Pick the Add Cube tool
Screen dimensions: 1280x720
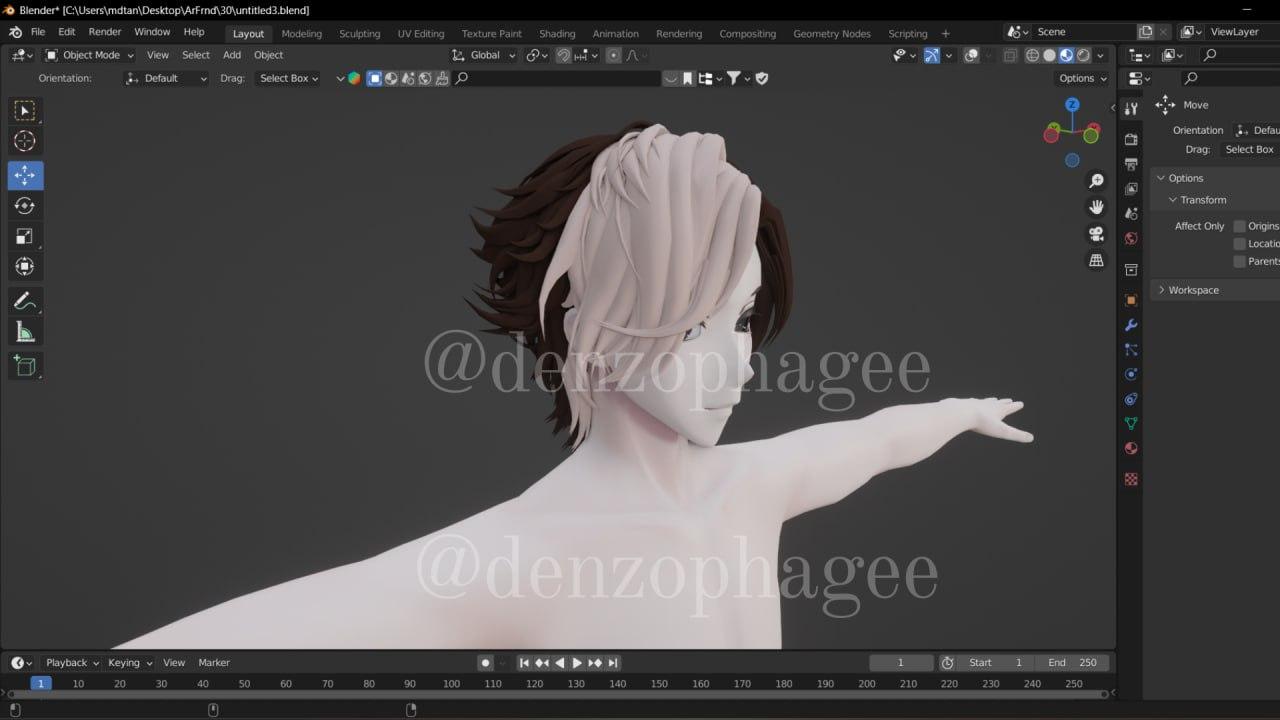25,366
